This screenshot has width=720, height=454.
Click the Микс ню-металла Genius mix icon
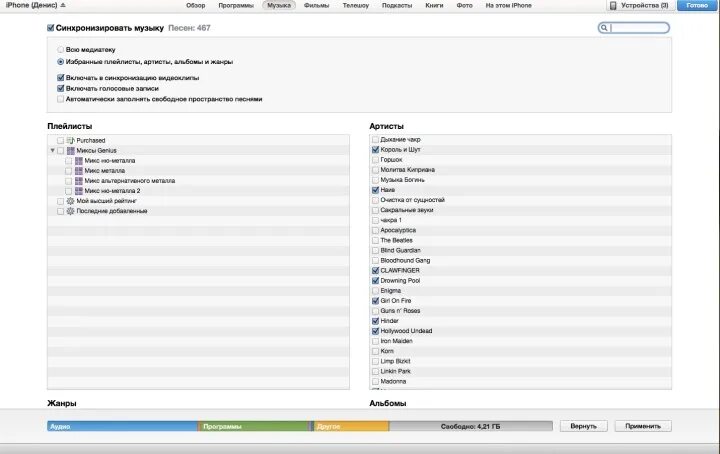tap(79, 161)
